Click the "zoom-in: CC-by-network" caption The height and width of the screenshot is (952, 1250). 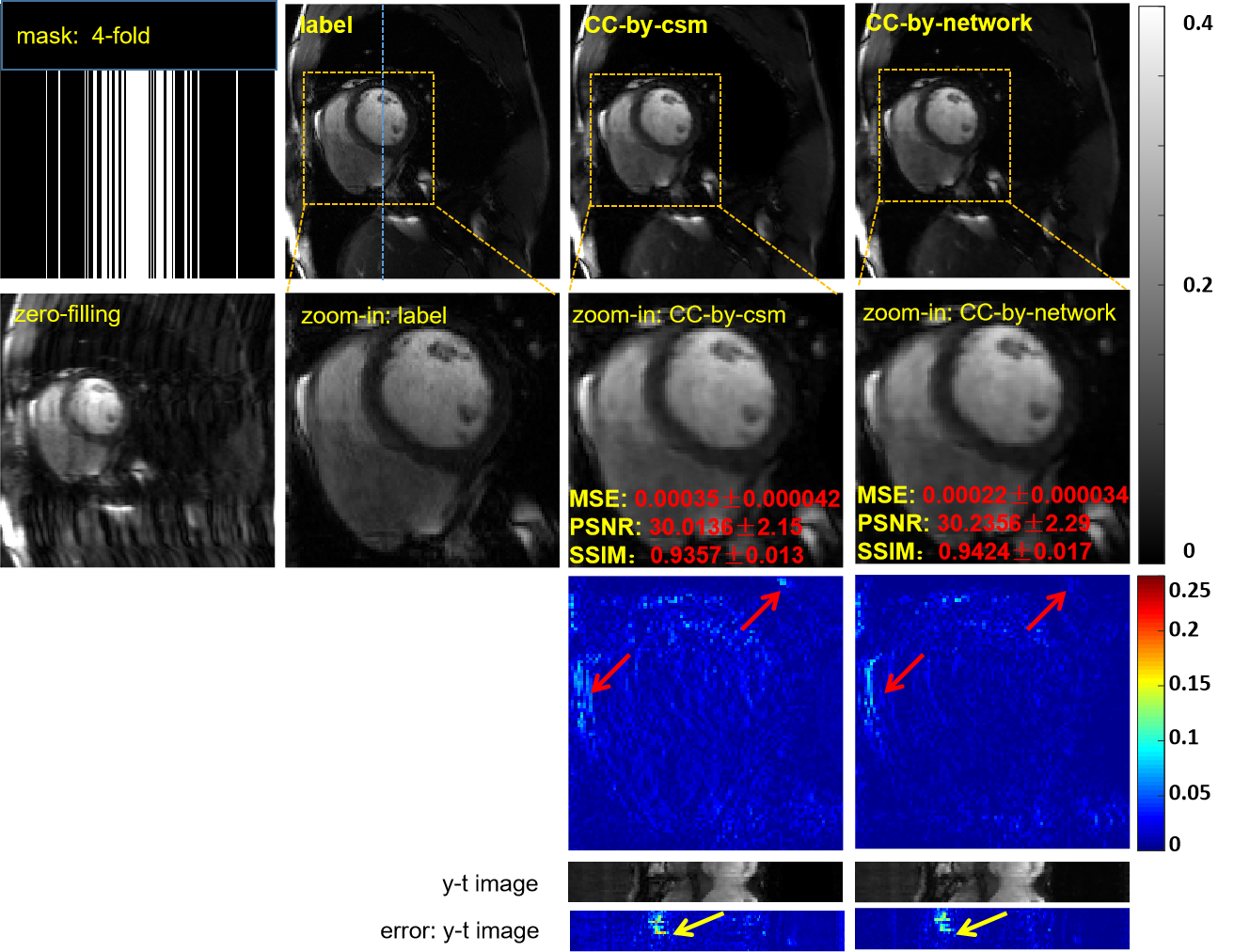pos(989,312)
